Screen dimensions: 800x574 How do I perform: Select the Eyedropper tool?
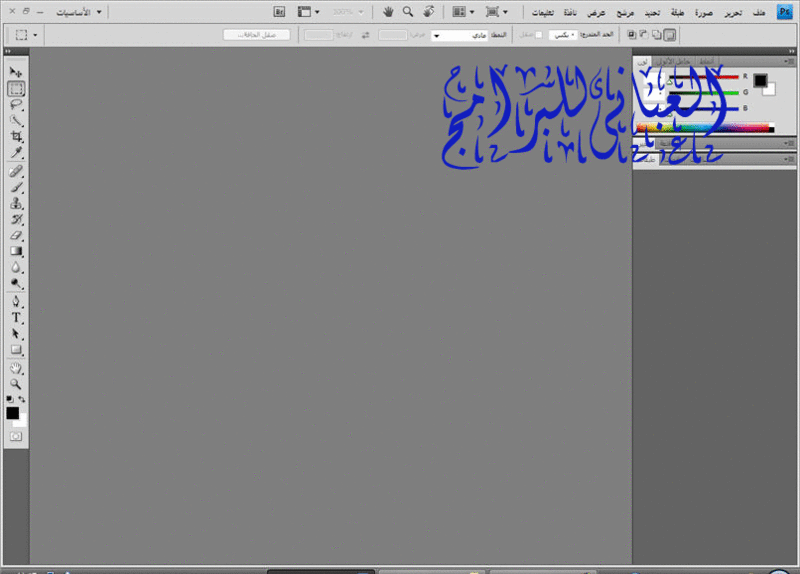(x=16, y=153)
